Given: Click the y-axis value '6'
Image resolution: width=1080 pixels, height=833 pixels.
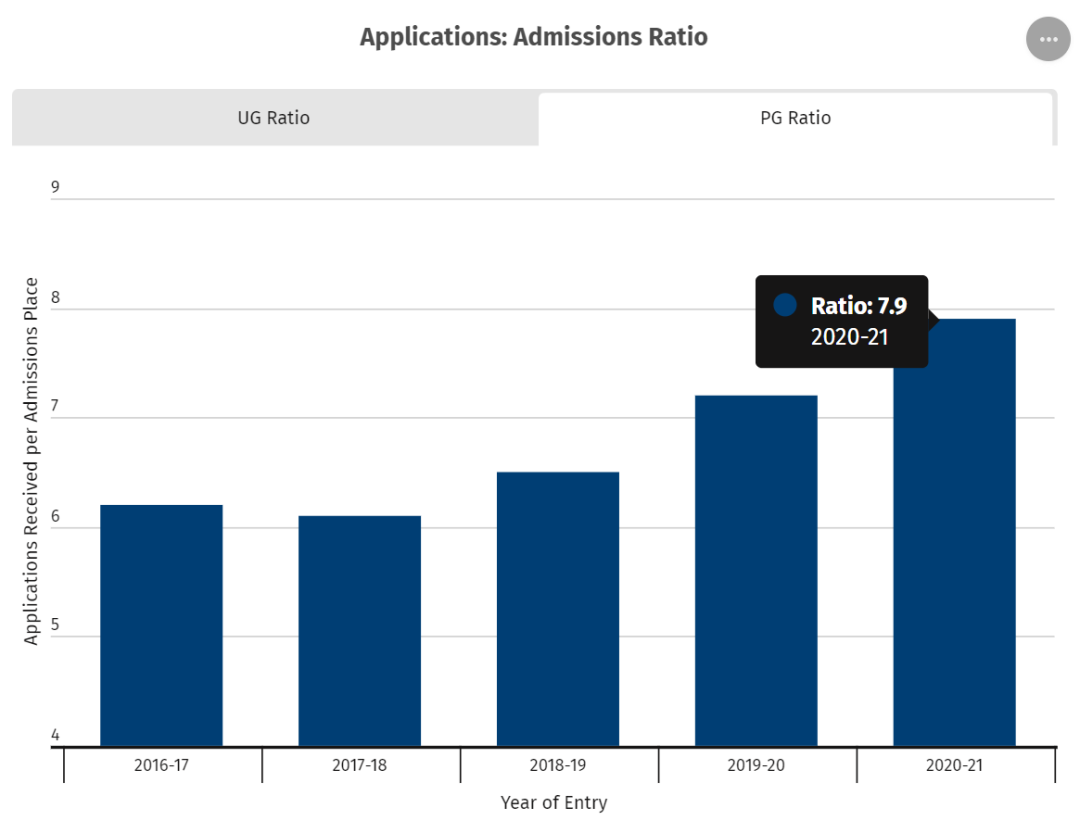Looking at the screenshot, I should coord(55,516).
